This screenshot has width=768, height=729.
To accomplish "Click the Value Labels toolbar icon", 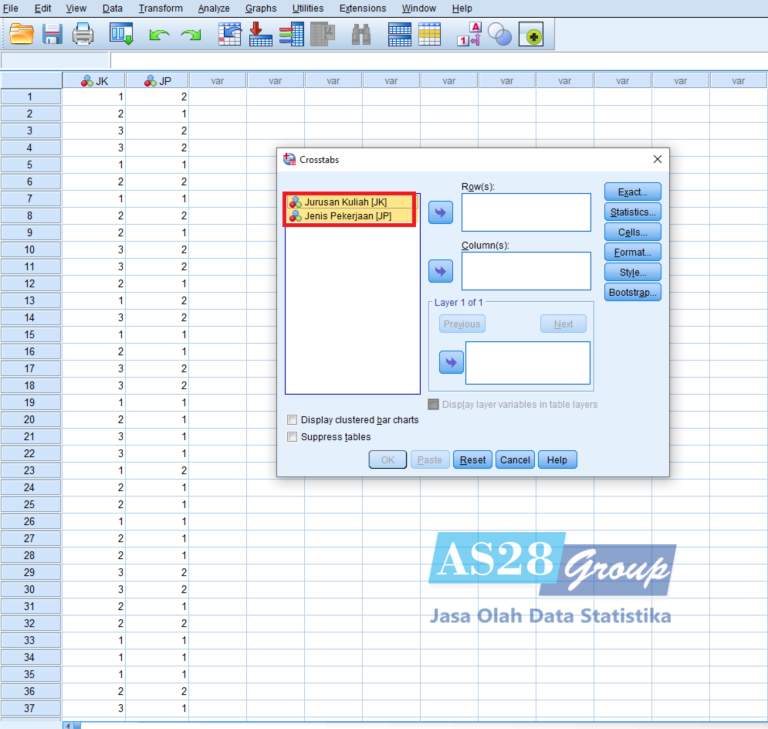I will coord(468,35).
